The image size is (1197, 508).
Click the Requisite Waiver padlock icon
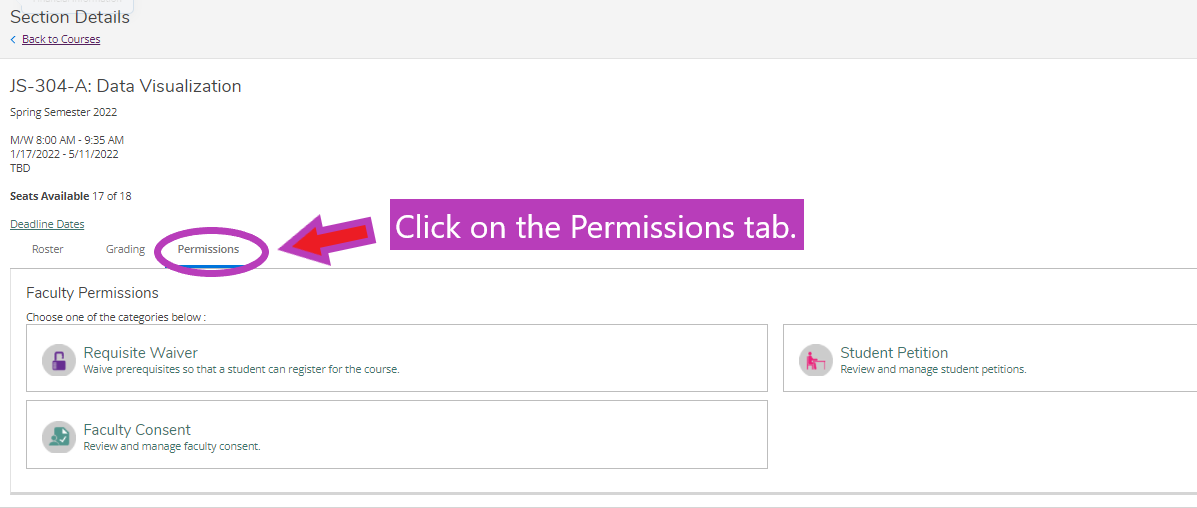pyautogui.click(x=58, y=360)
